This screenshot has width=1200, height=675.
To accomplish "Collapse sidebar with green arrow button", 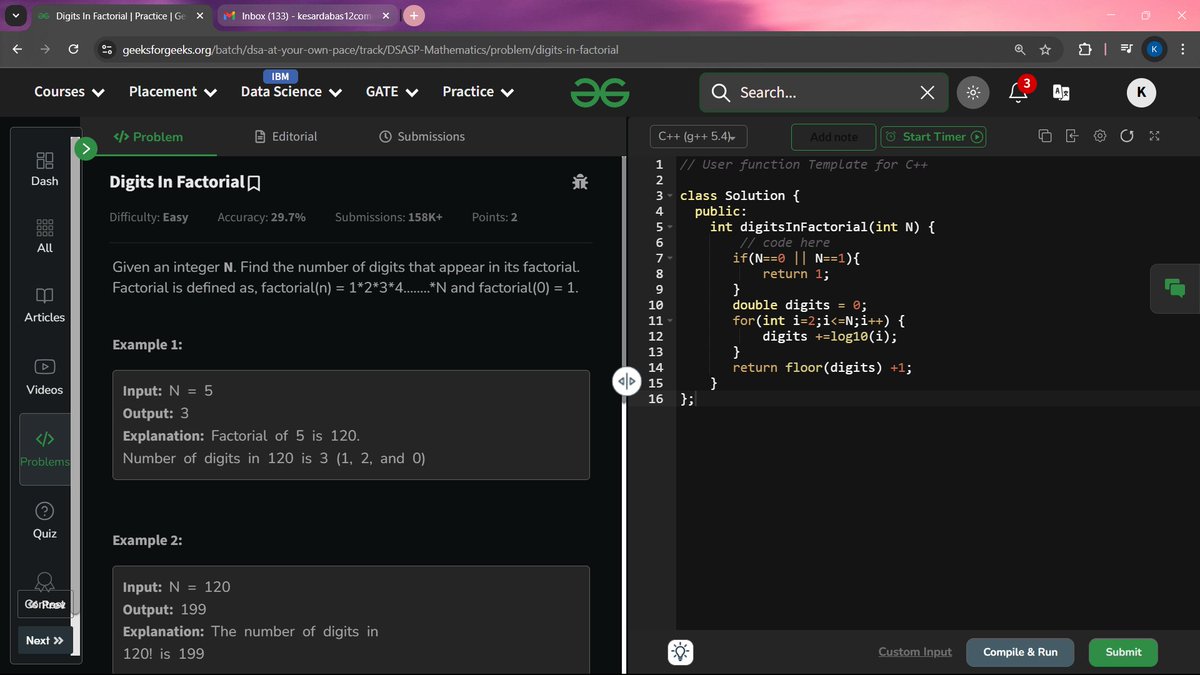I will point(86,149).
